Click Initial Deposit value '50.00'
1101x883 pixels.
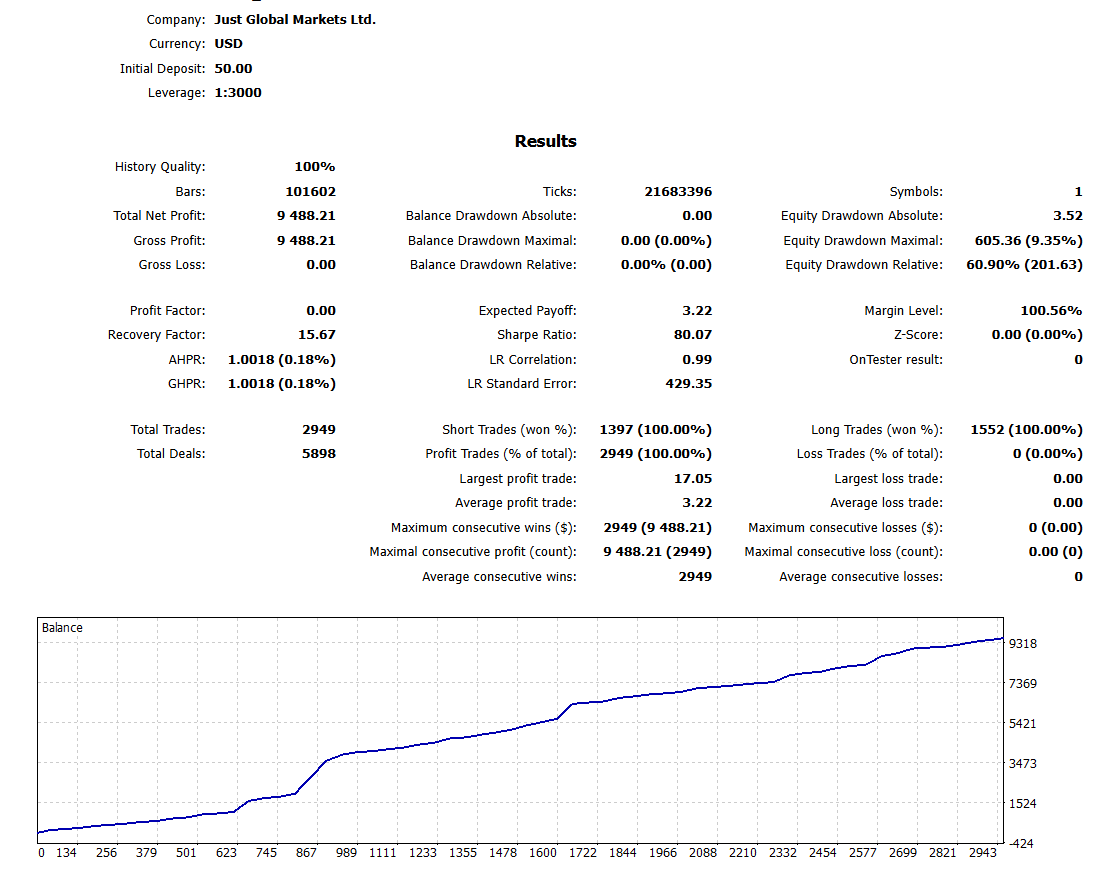[x=233, y=68]
